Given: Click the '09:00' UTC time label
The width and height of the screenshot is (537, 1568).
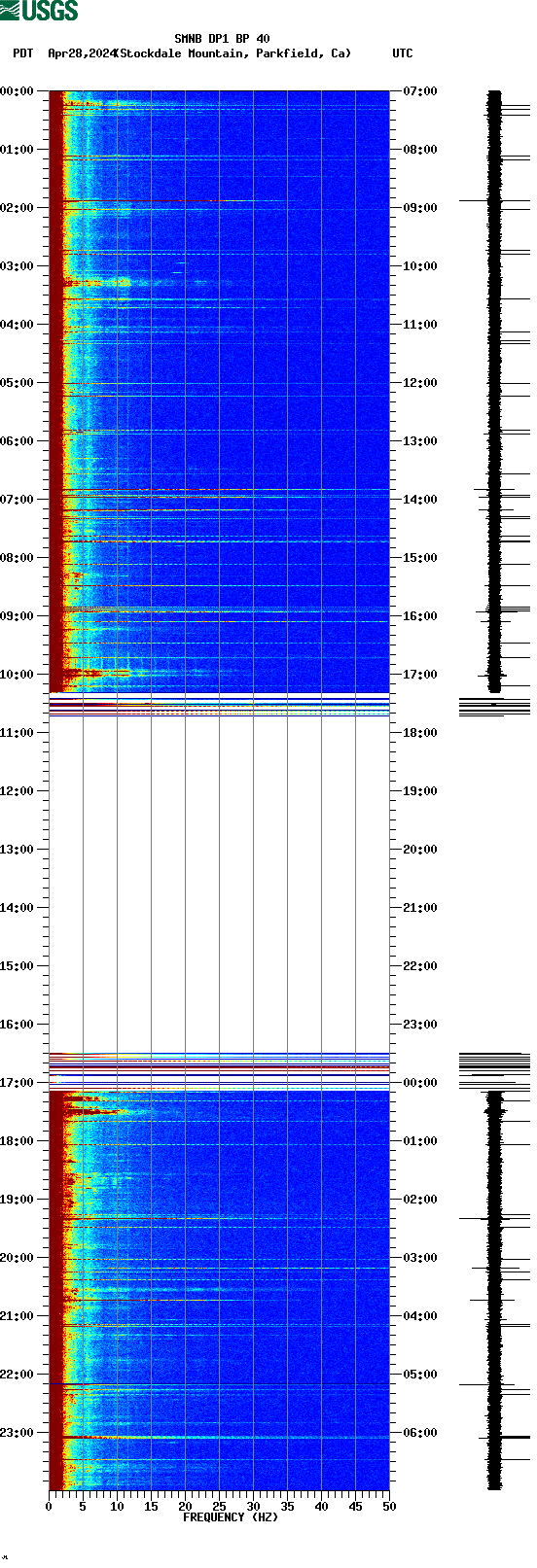Looking at the screenshot, I should [420, 207].
